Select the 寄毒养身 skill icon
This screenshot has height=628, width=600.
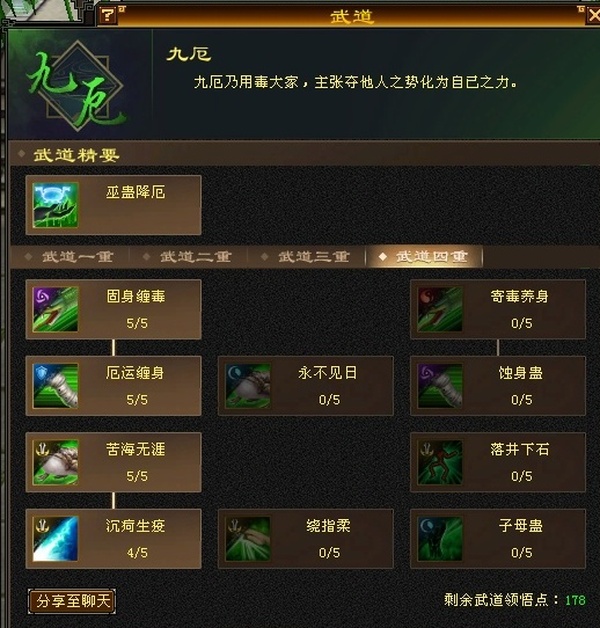click(440, 309)
